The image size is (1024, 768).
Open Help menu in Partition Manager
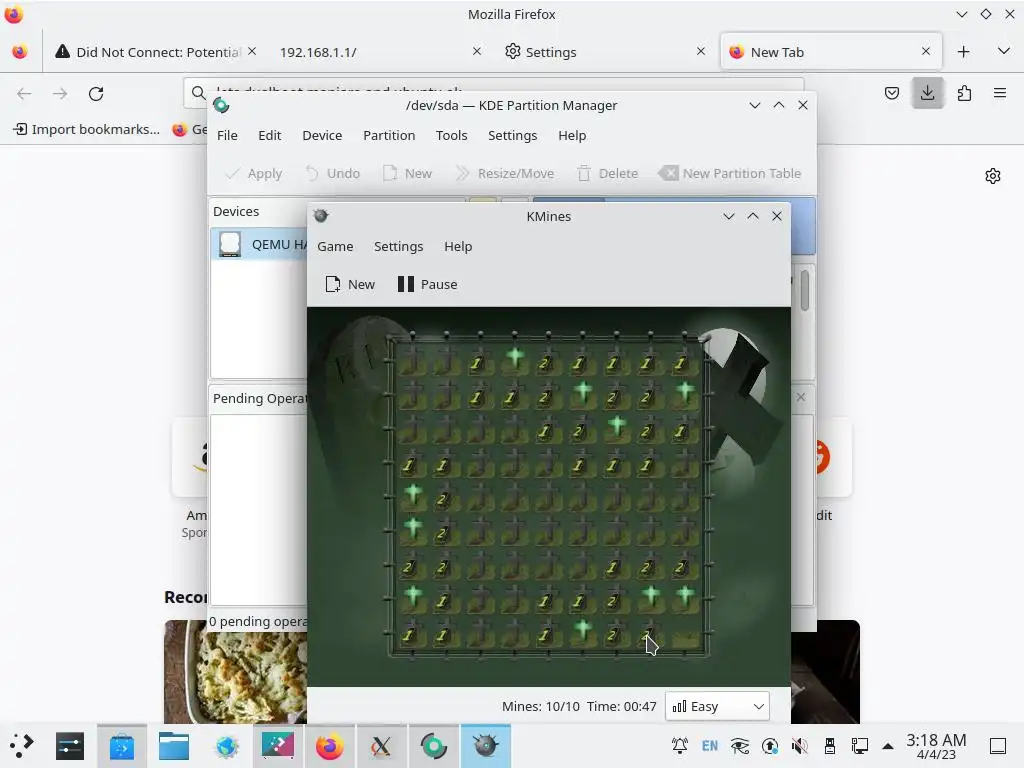(x=572, y=135)
